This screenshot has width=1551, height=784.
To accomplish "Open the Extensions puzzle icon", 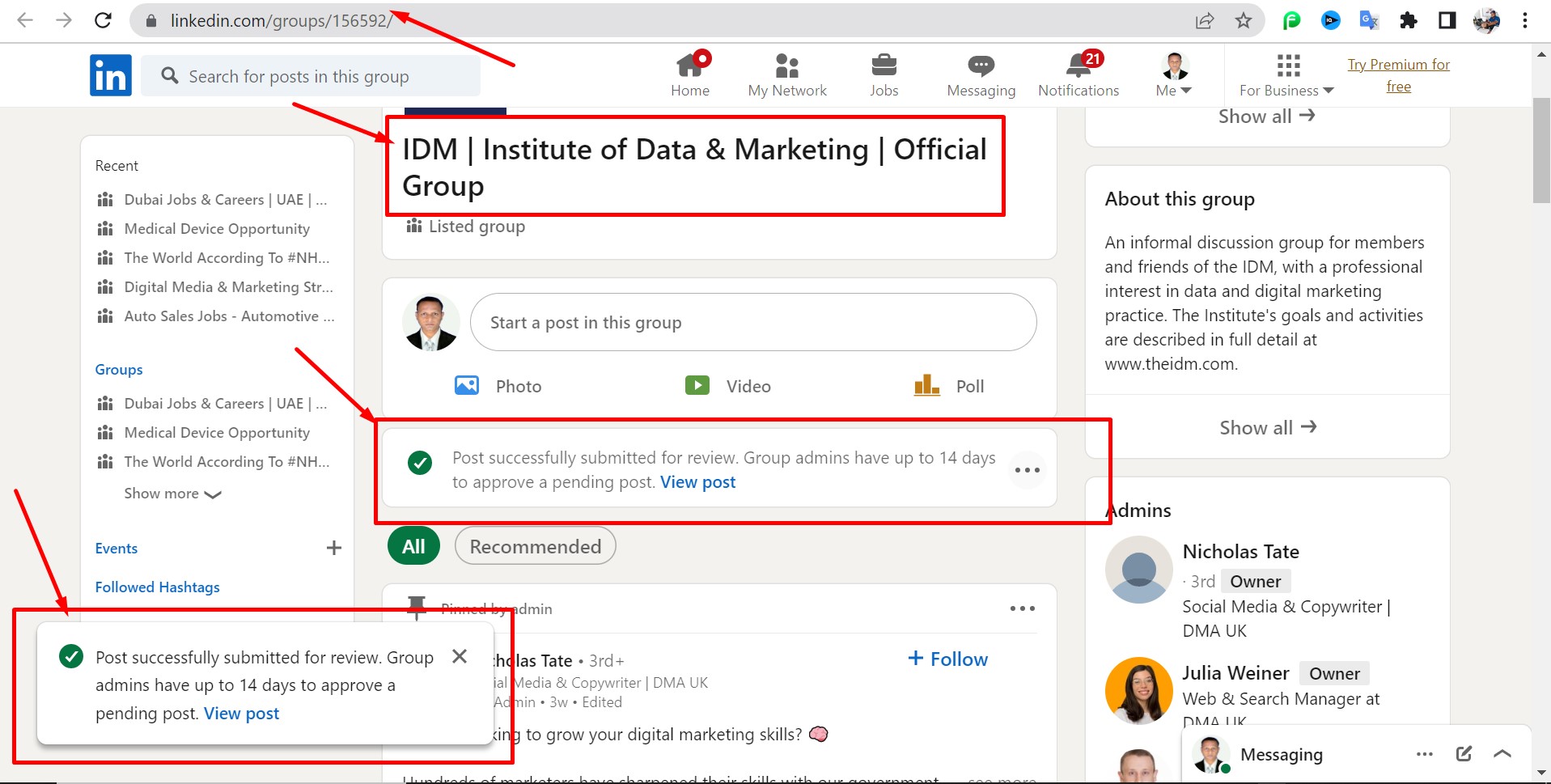I will pos(1409,20).
